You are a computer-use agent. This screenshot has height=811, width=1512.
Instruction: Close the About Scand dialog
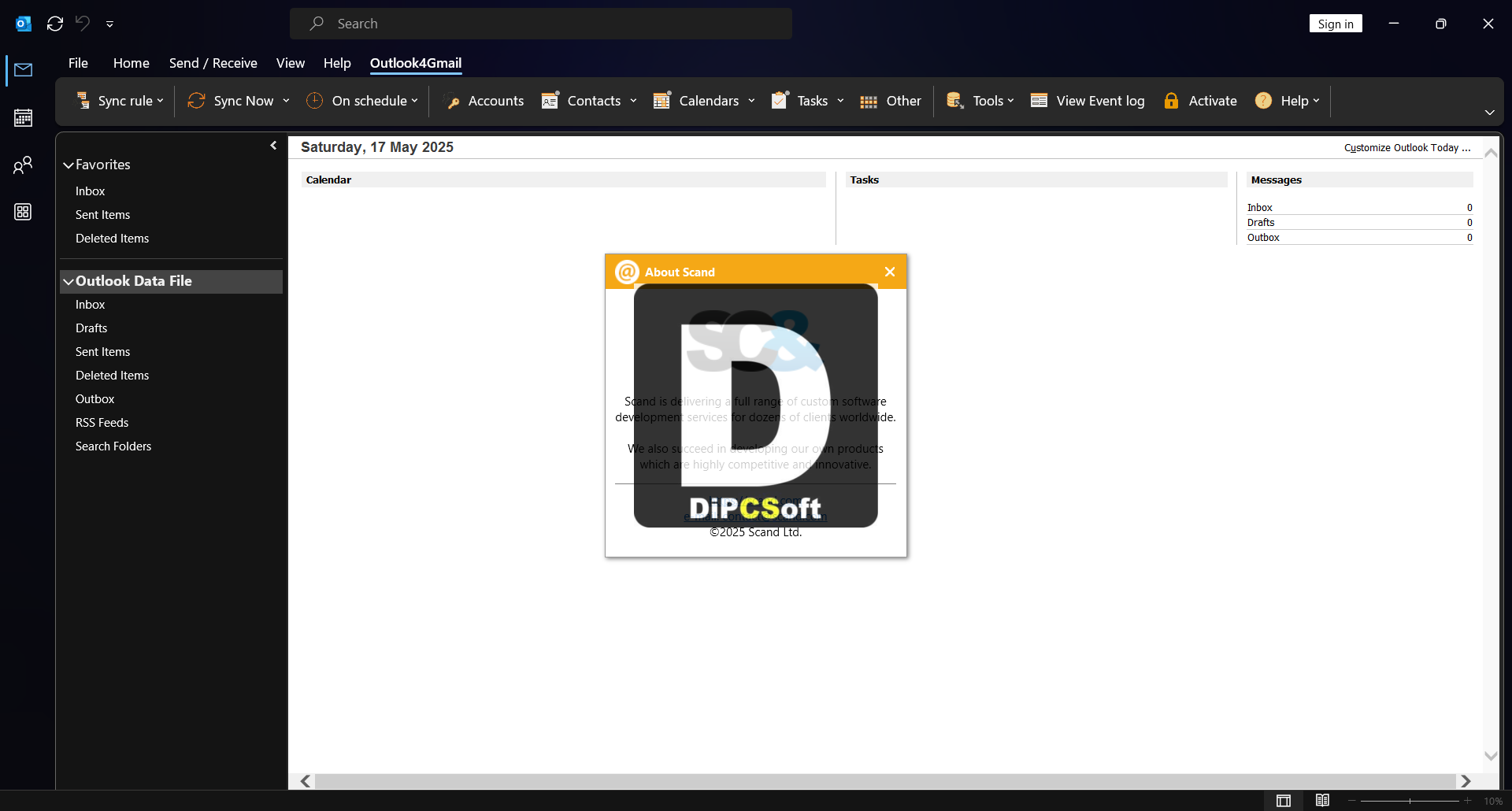890,272
